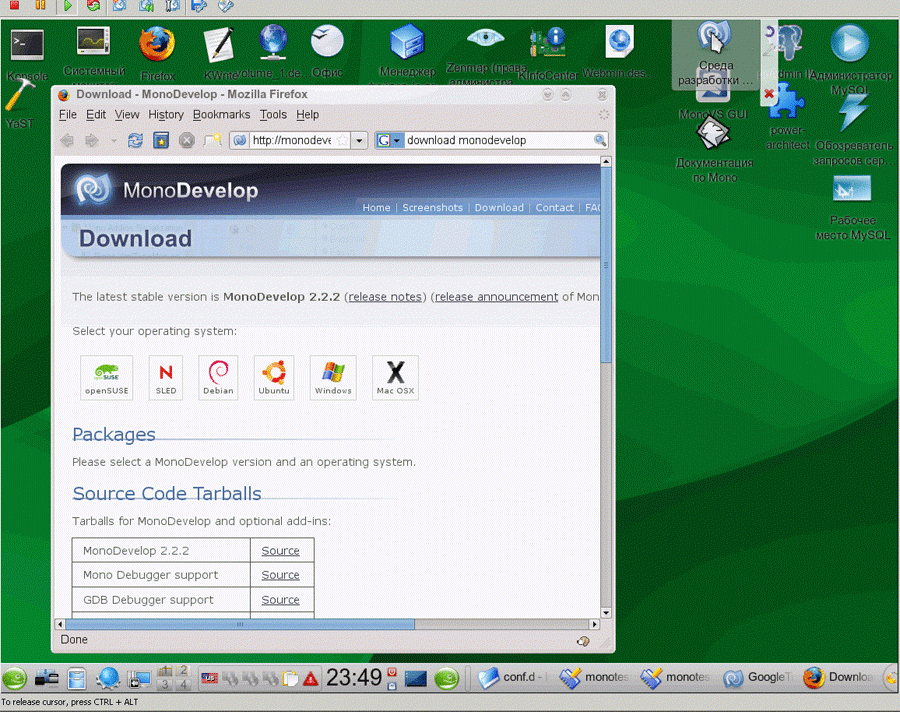The image size is (900, 712).
Task: Click the Firefox Forward arrow
Action: 92,140
